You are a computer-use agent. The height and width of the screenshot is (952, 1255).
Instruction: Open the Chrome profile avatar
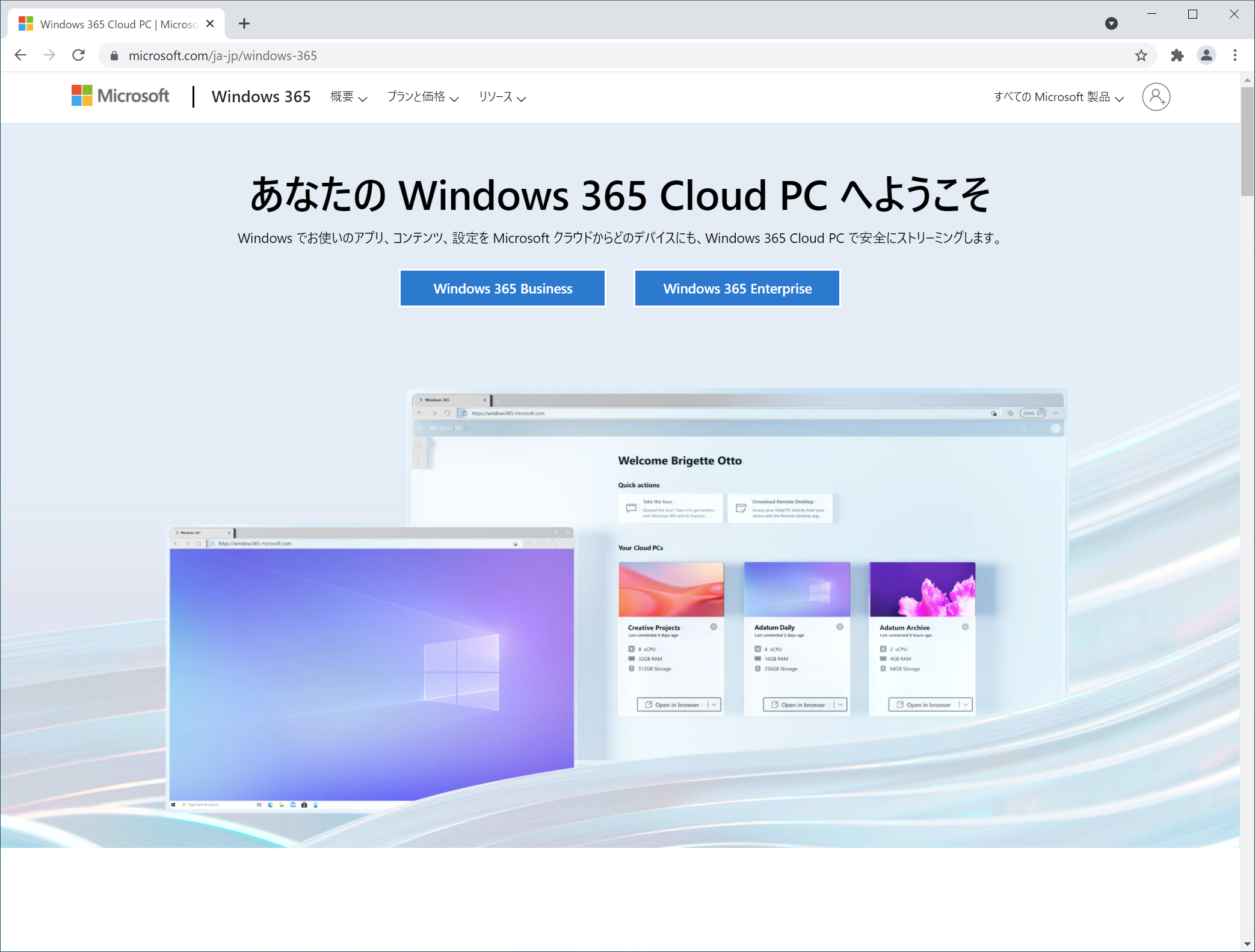click(1206, 55)
